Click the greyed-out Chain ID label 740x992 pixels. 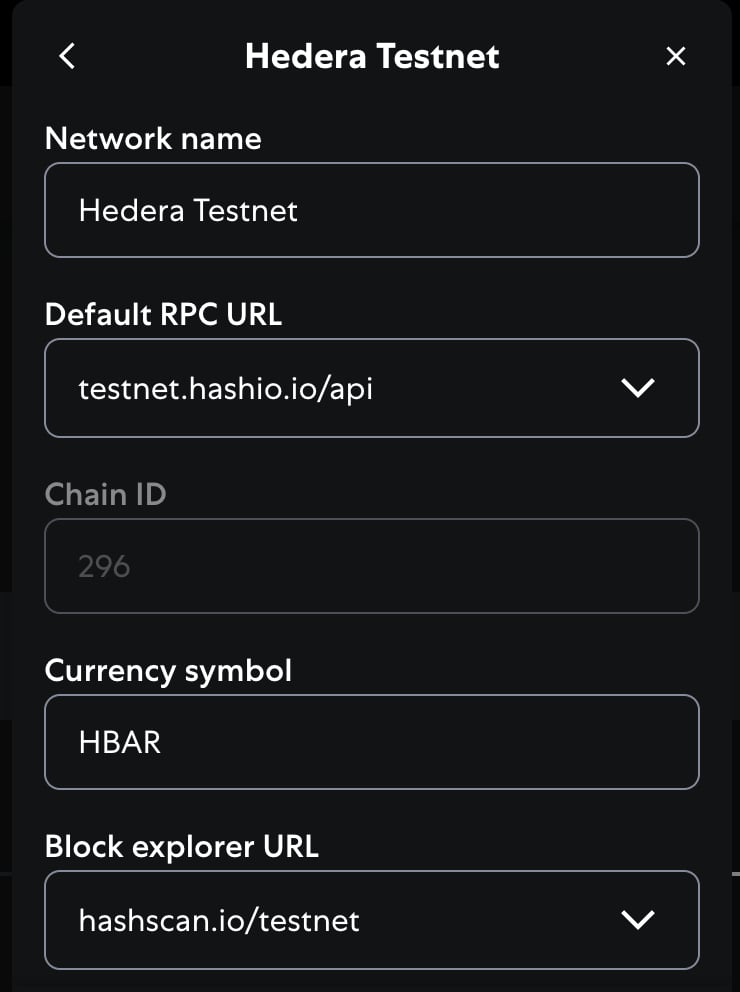click(106, 494)
